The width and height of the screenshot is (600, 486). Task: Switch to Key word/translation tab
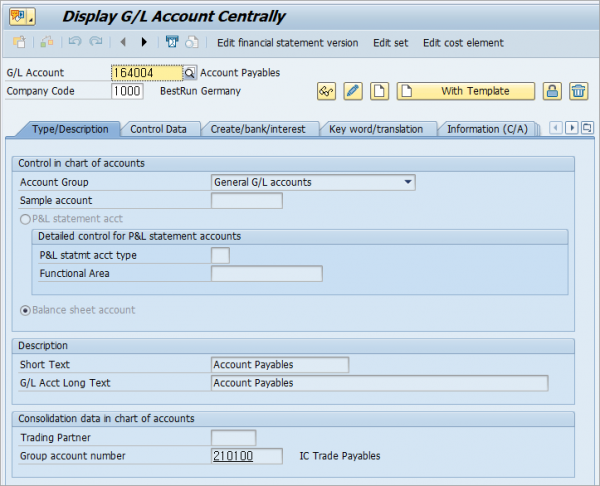click(x=376, y=129)
